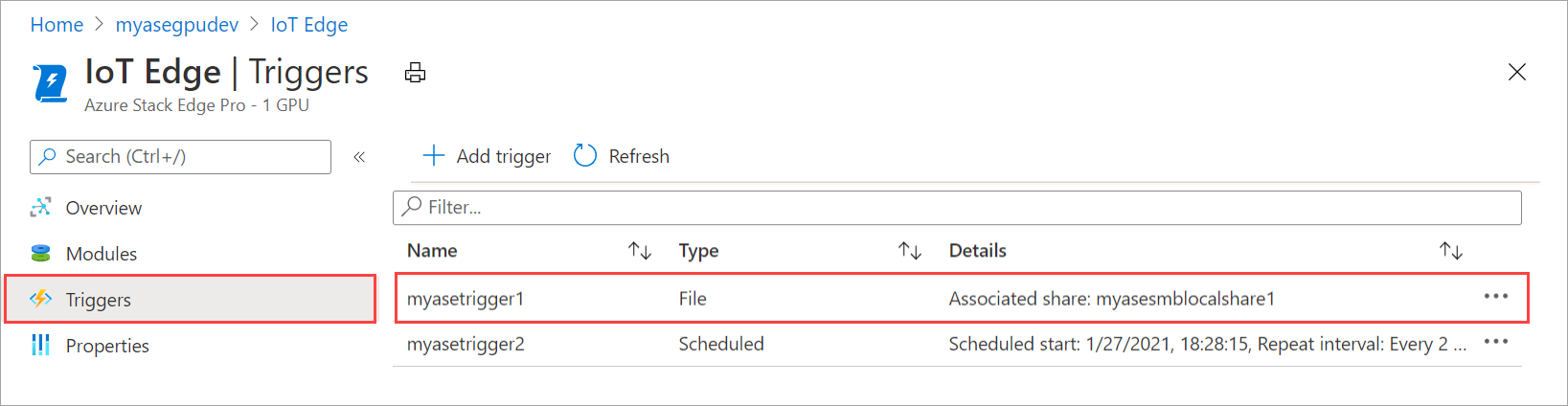Viewport: 1568px width, 406px height.
Task: Click the Triggers lightning icon
Action: point(40,299)
